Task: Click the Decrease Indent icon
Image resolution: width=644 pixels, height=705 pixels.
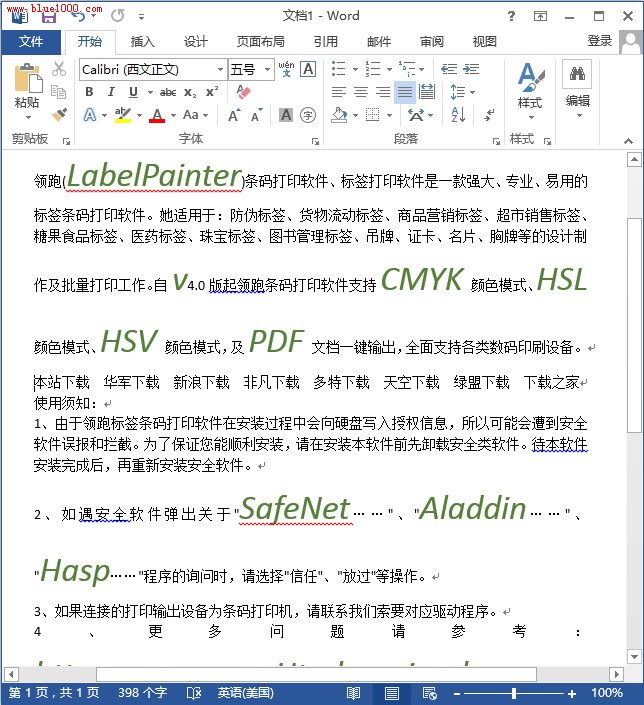Action: click(448, 69)
